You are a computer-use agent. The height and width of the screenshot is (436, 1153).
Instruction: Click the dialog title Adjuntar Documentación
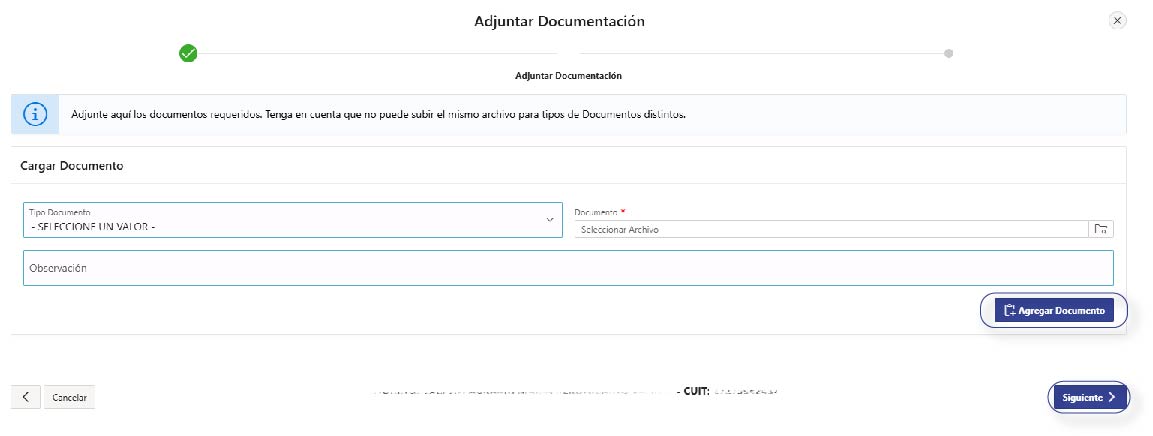click(x=559, y=21)
